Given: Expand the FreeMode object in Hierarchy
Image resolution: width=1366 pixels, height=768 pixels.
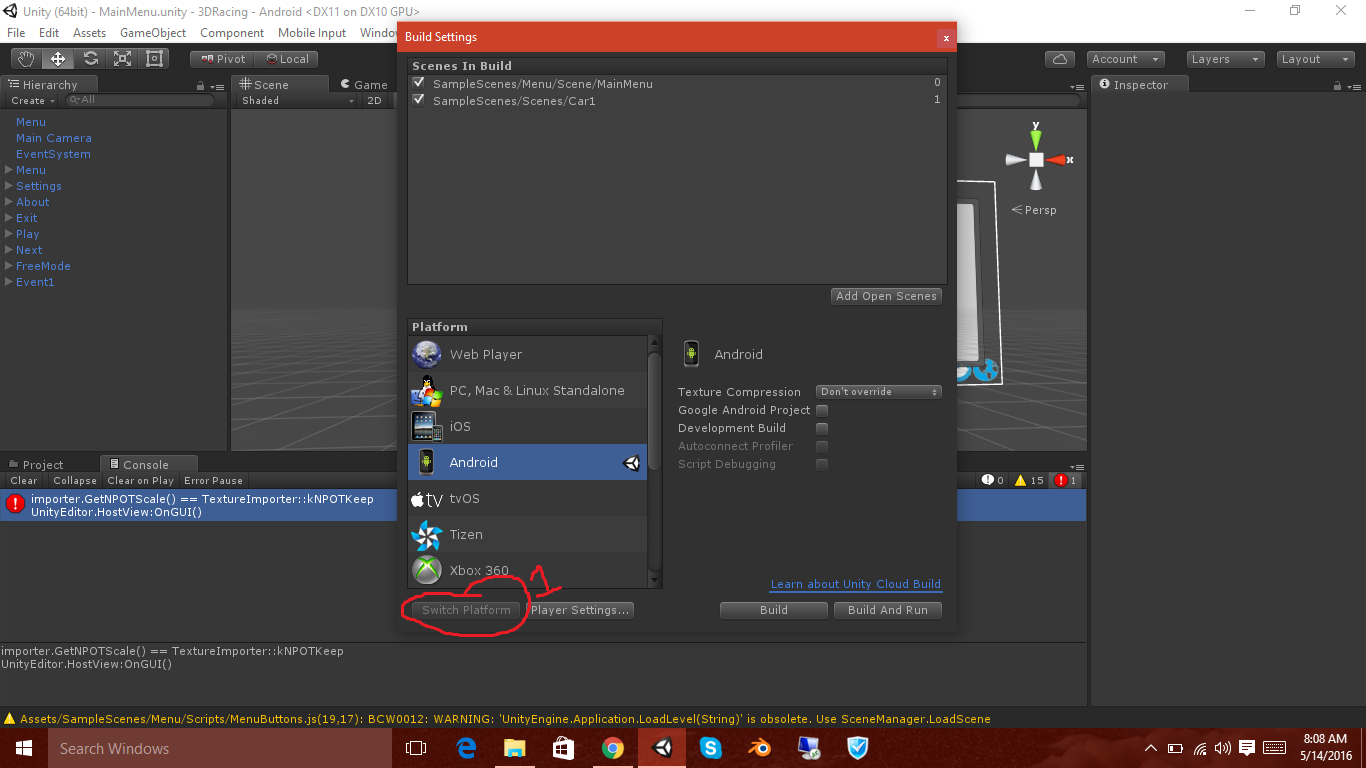Looking at the screenshot, I should tap(9, 266).
